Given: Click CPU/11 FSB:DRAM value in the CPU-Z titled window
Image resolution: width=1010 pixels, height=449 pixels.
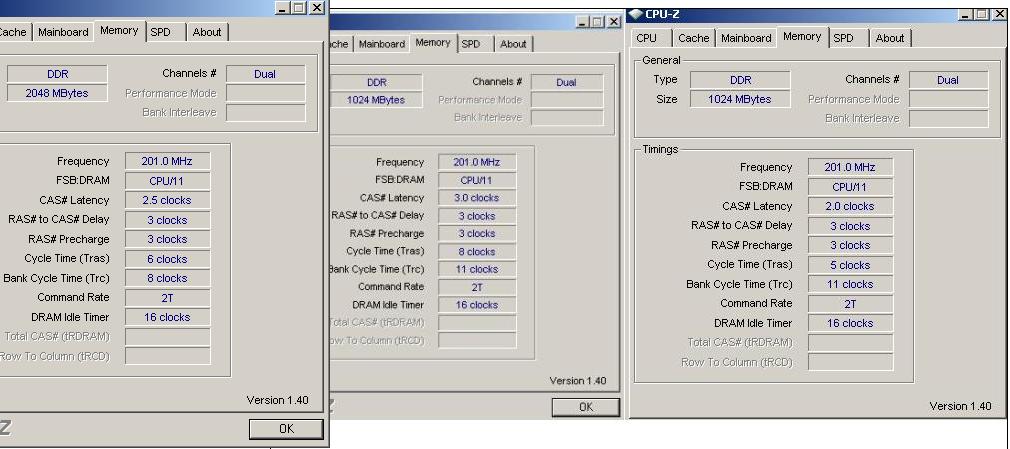Looking at the screenshot, I should tap(850, 187).
